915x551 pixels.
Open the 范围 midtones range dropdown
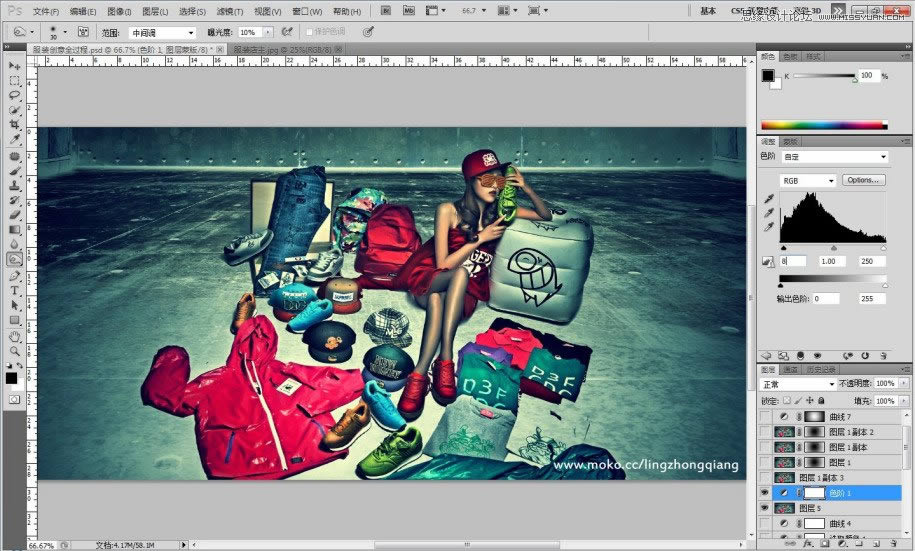(162, 32)
